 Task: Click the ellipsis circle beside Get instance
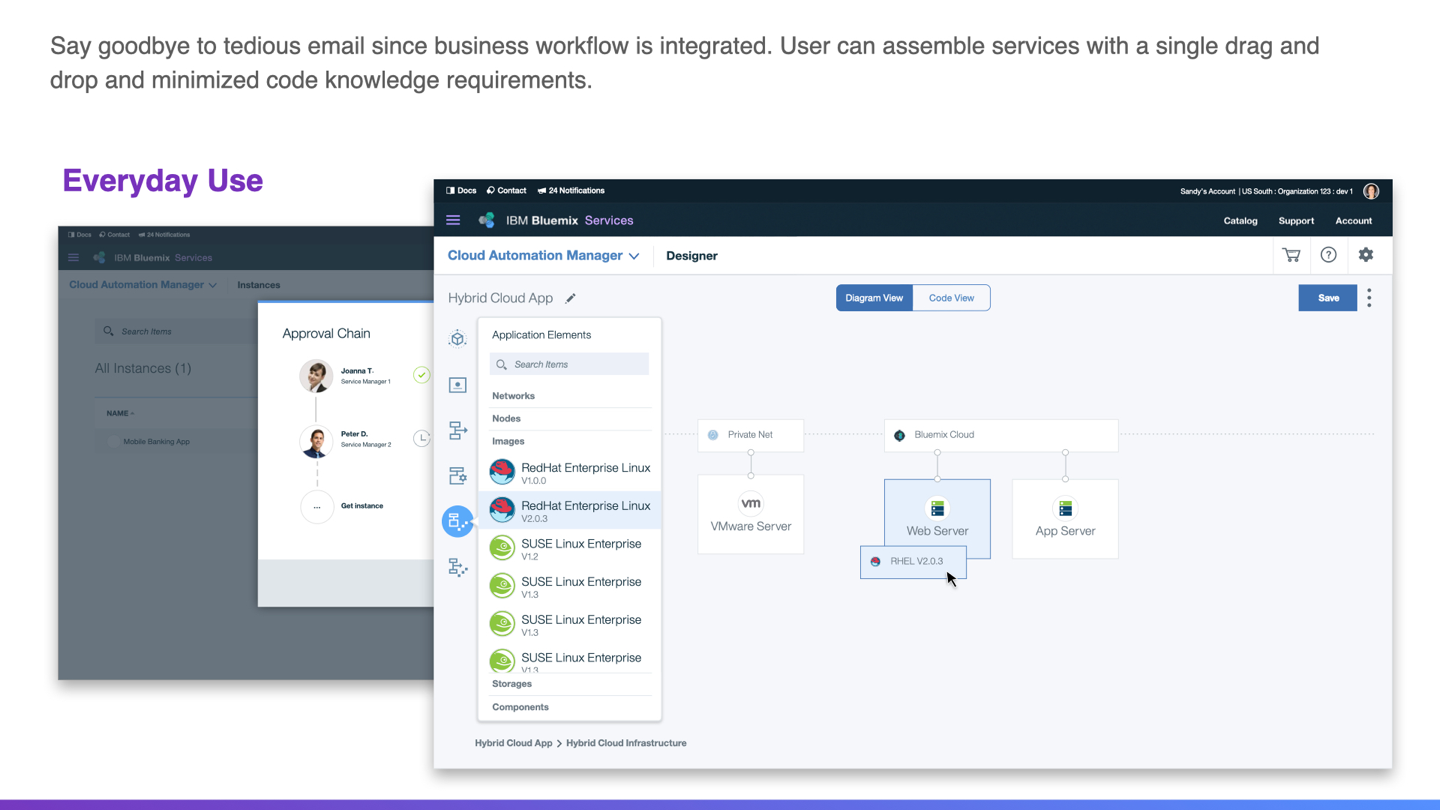tap(316, 507)
